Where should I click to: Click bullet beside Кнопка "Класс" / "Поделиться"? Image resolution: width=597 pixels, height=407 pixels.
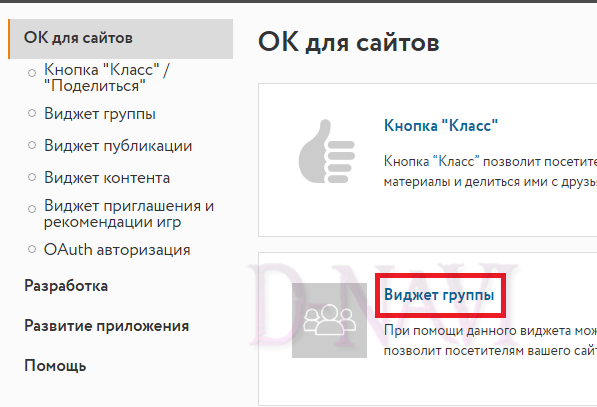click(32, 73)
